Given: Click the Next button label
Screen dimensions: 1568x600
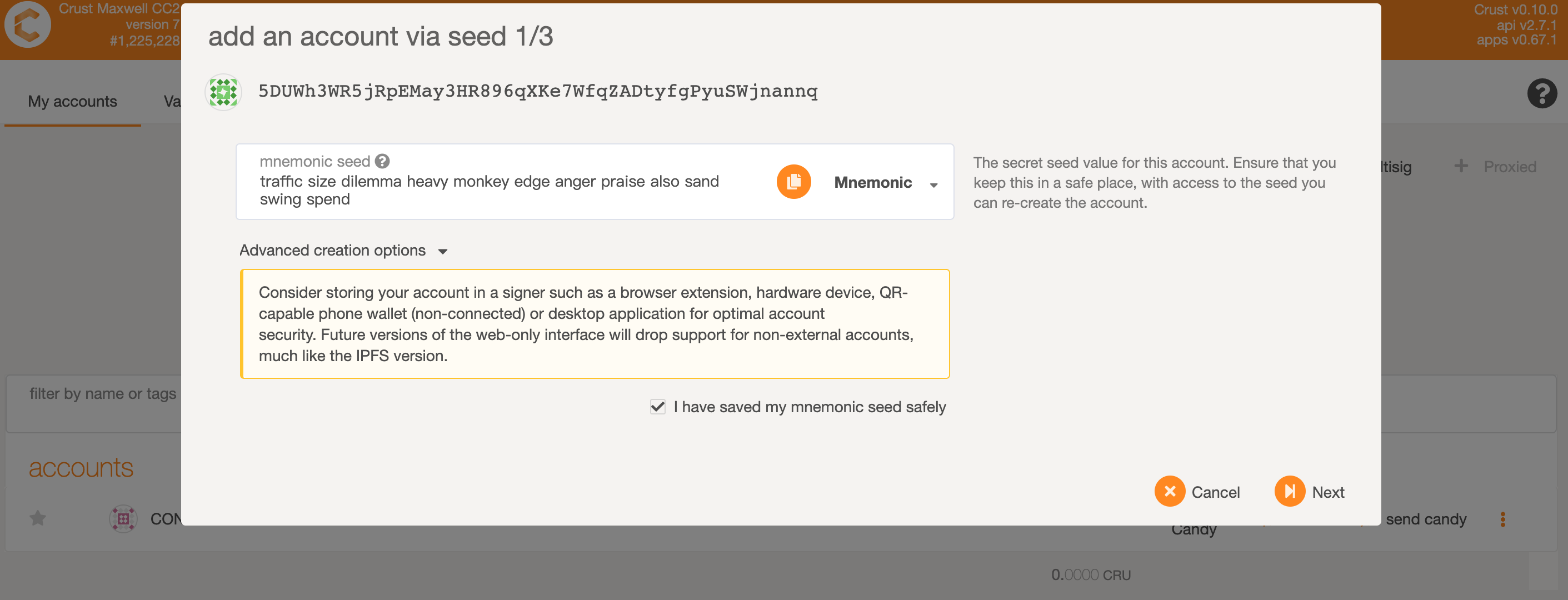Looking at the screenshot, I should click(1327, 492).
